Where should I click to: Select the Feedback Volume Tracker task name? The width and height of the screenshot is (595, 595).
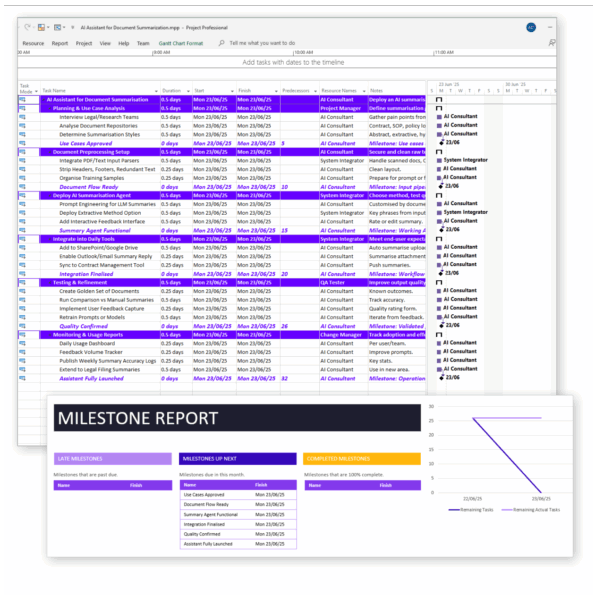[91, 352]
